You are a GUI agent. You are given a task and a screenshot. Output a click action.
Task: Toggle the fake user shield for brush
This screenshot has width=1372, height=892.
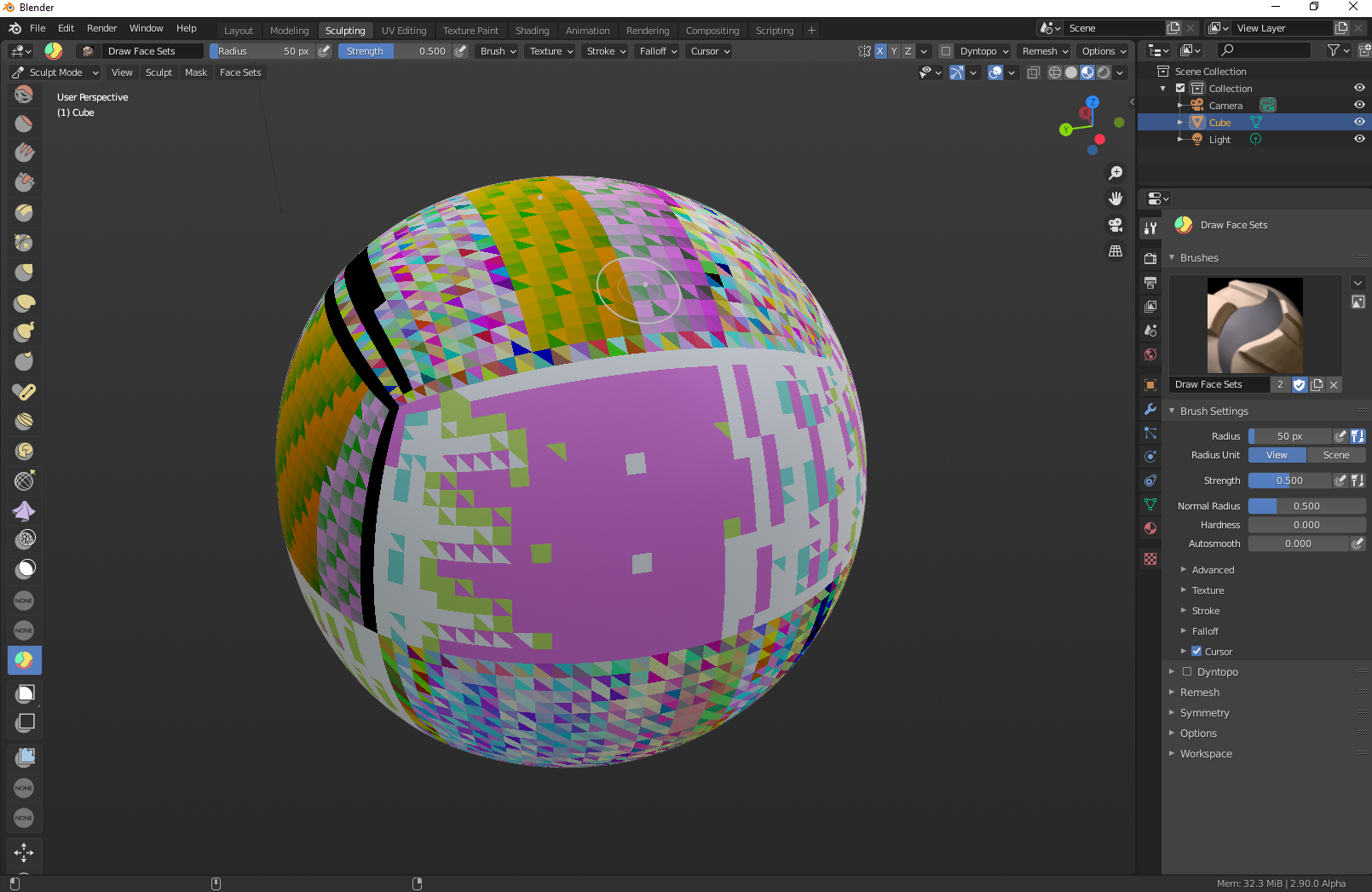pyautogui.click(x=1300, y=385)
